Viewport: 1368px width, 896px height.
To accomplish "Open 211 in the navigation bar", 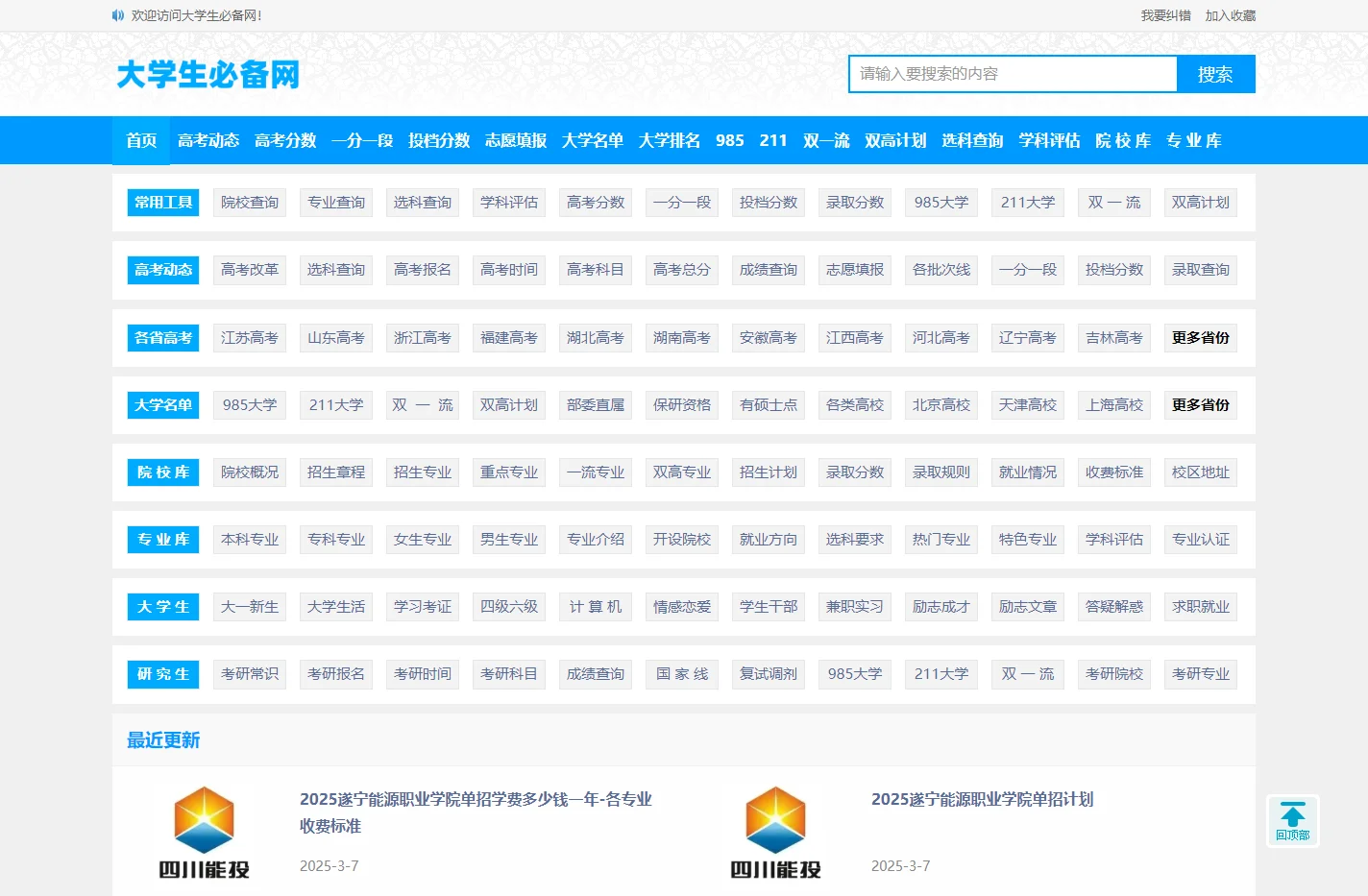I will click(773, 140).
